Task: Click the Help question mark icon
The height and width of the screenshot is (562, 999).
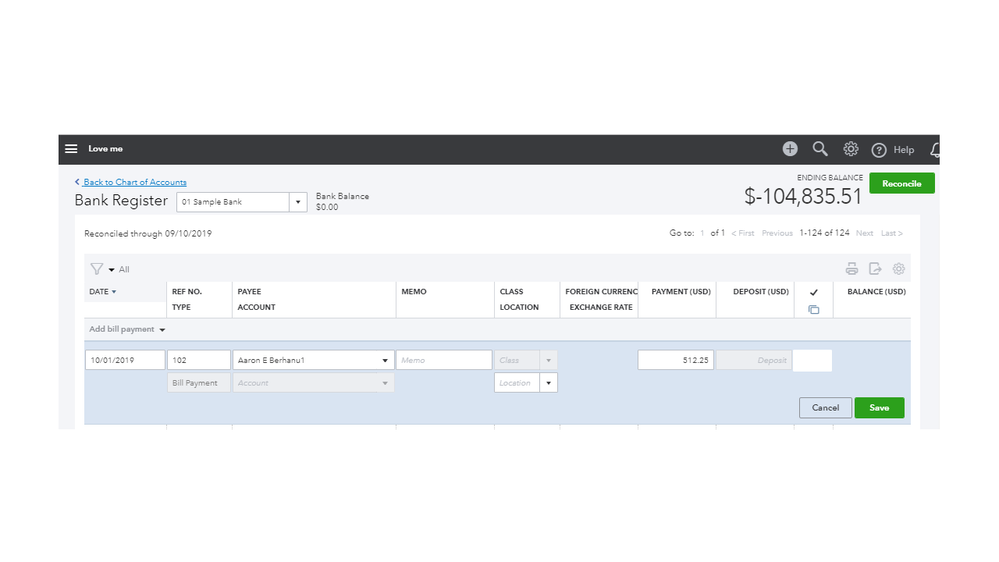Action: (879, 150)
